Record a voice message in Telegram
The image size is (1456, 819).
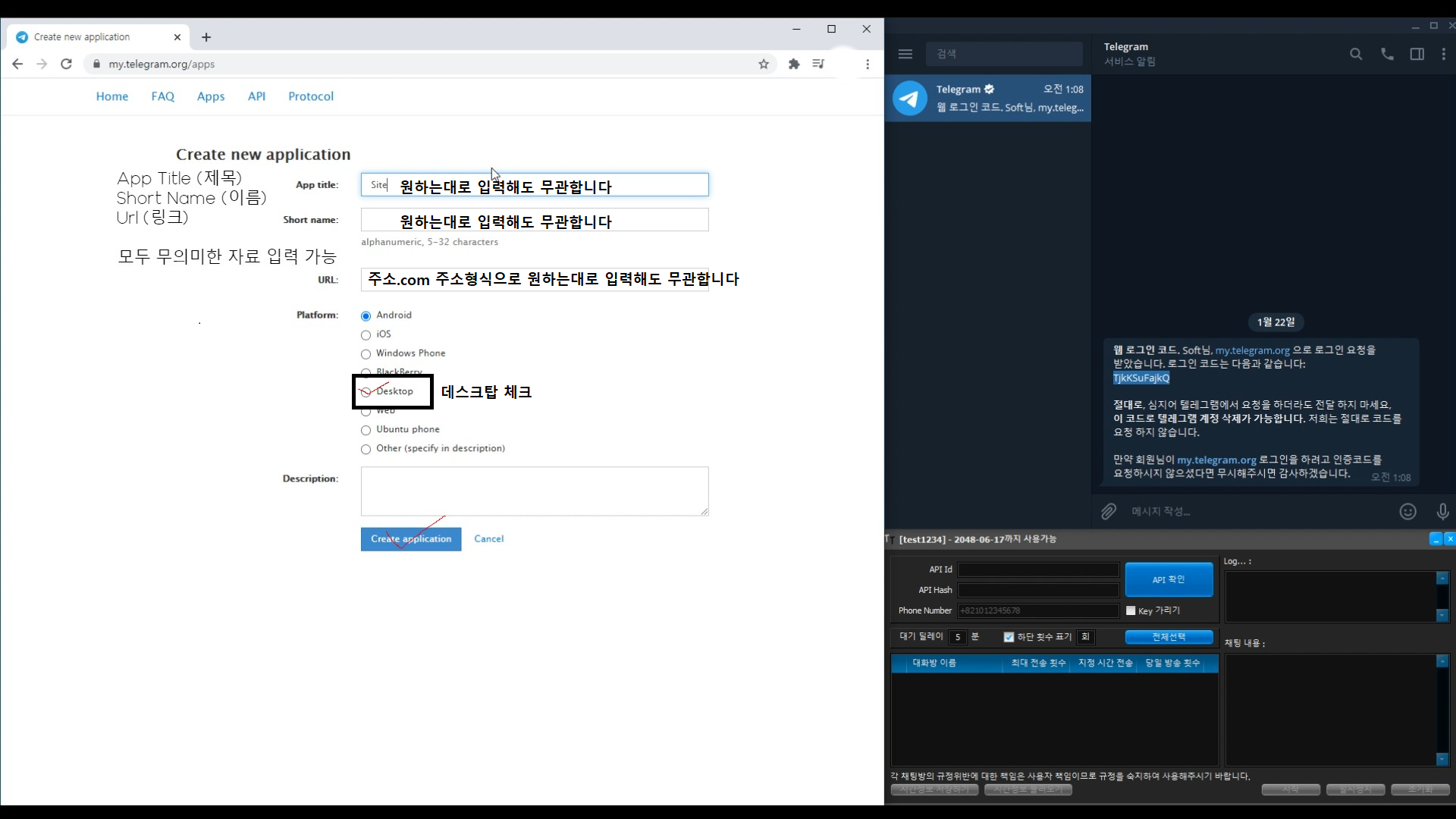[x=1442, y=512]
